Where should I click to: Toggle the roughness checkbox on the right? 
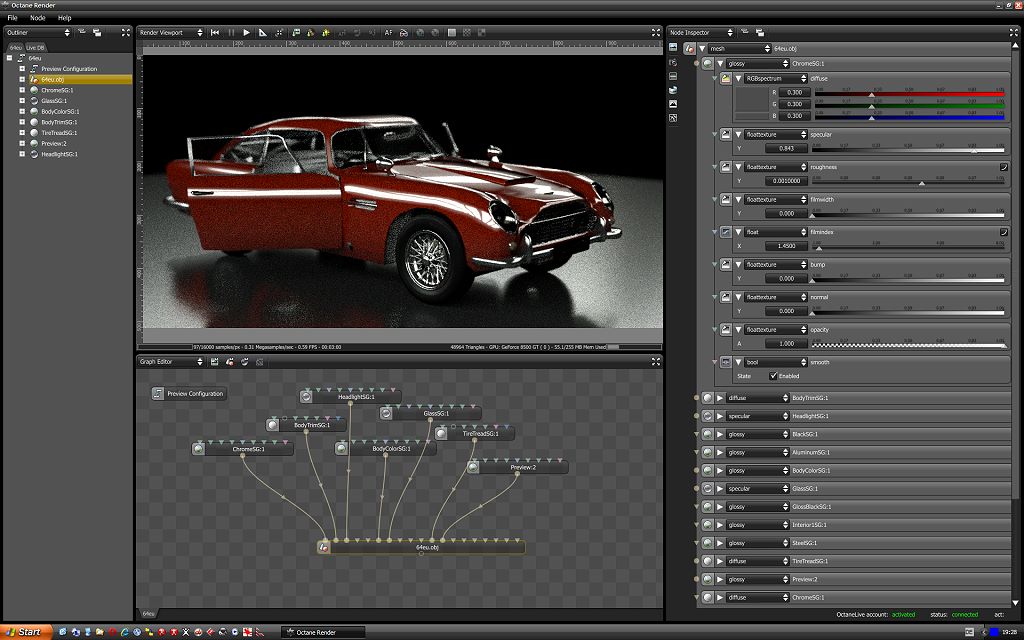tap(1003, 167)
